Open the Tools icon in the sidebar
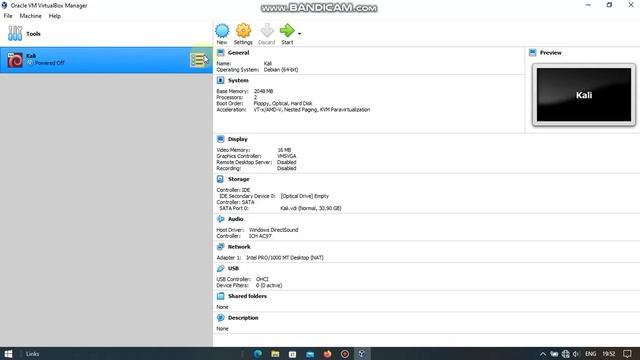 pyautogui.click(x=15, y=33)
